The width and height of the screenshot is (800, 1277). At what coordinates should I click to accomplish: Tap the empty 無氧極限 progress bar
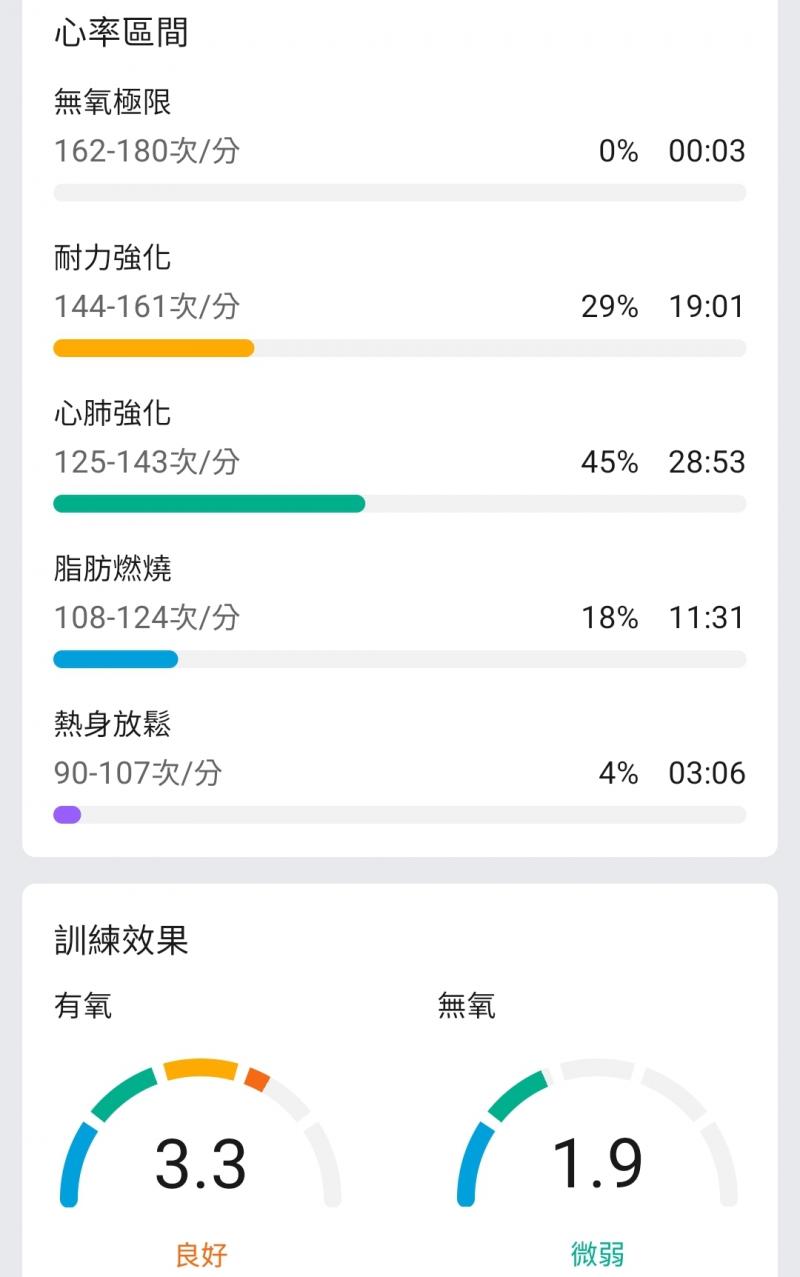(399, 193)
